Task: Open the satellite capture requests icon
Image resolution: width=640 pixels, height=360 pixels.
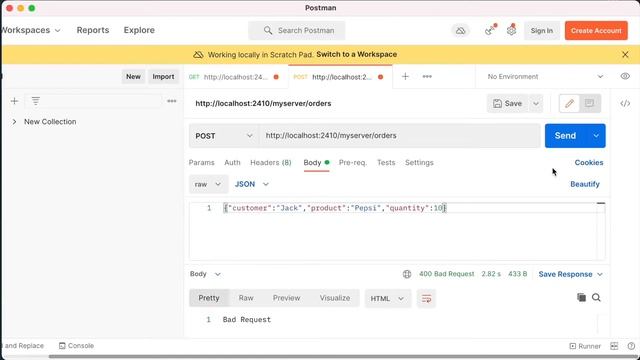Action: coord(490,30)
